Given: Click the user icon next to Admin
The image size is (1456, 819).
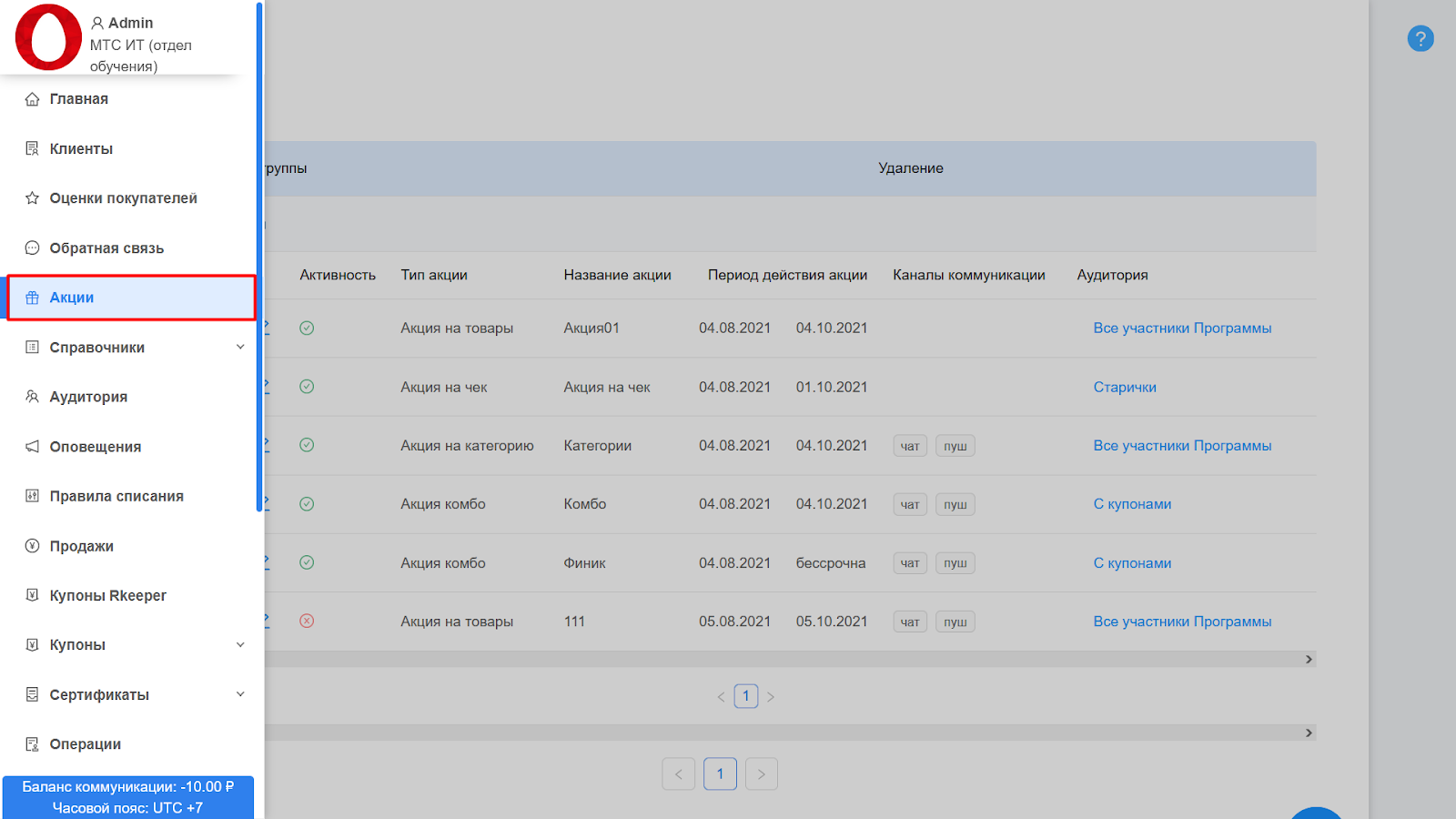Looking at the screenshot, I should [x=97, y=23].
